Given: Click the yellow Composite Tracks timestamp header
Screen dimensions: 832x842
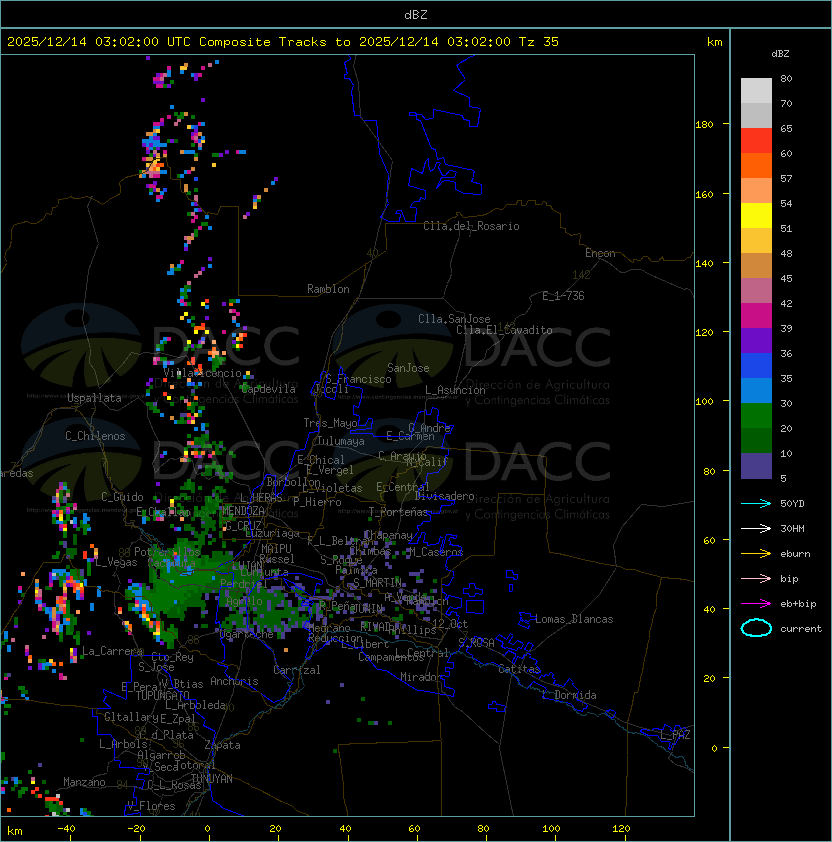Looking at the screenshot, I should pyautogui.click(x=283, y=41).
